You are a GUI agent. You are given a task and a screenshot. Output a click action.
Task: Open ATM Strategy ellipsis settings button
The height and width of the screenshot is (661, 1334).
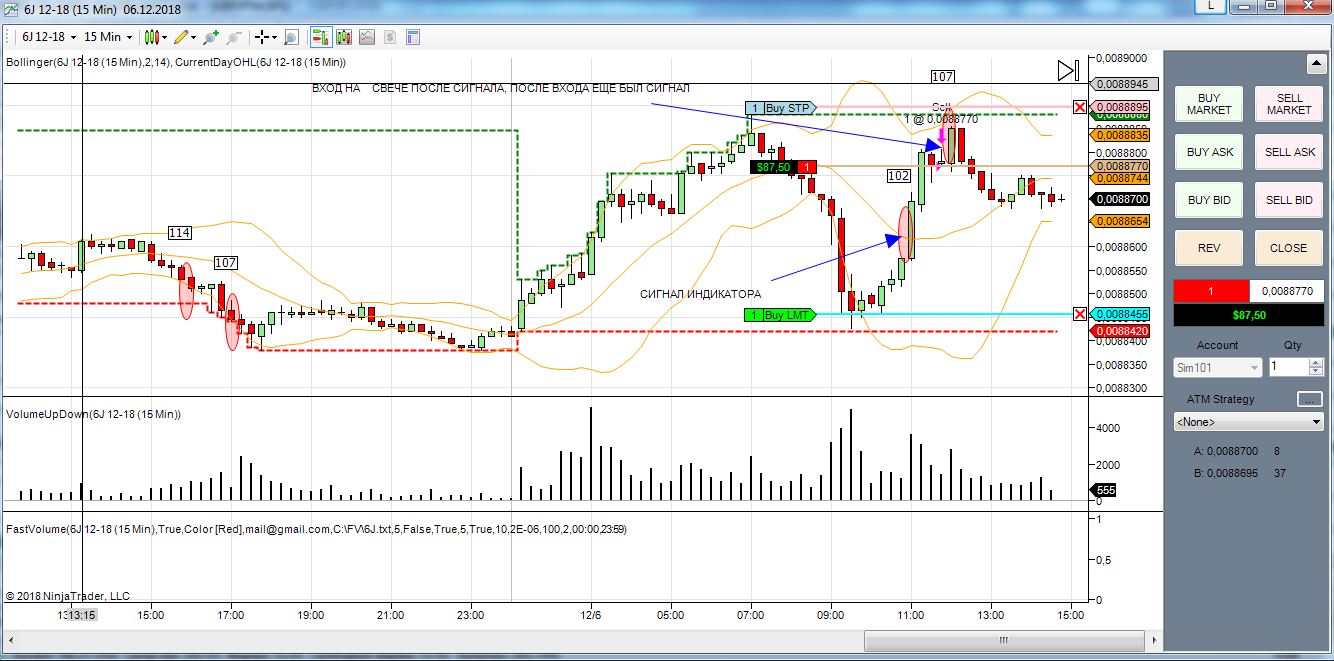tap(1309, 399)
